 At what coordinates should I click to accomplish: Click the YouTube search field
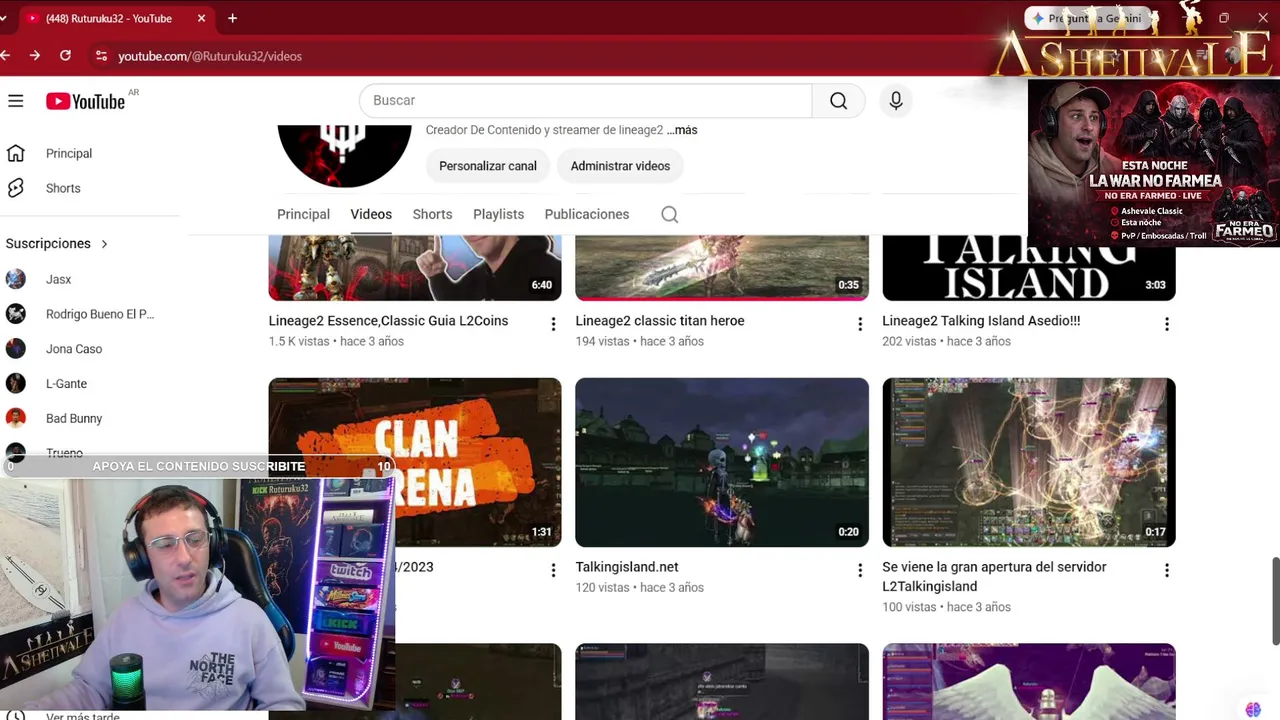pyautogui.click(x=585, y=100)
